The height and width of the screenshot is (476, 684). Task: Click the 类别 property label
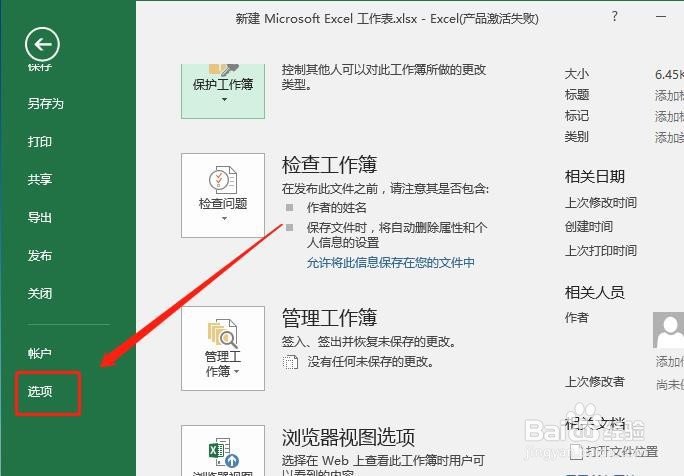click(577, 137)
